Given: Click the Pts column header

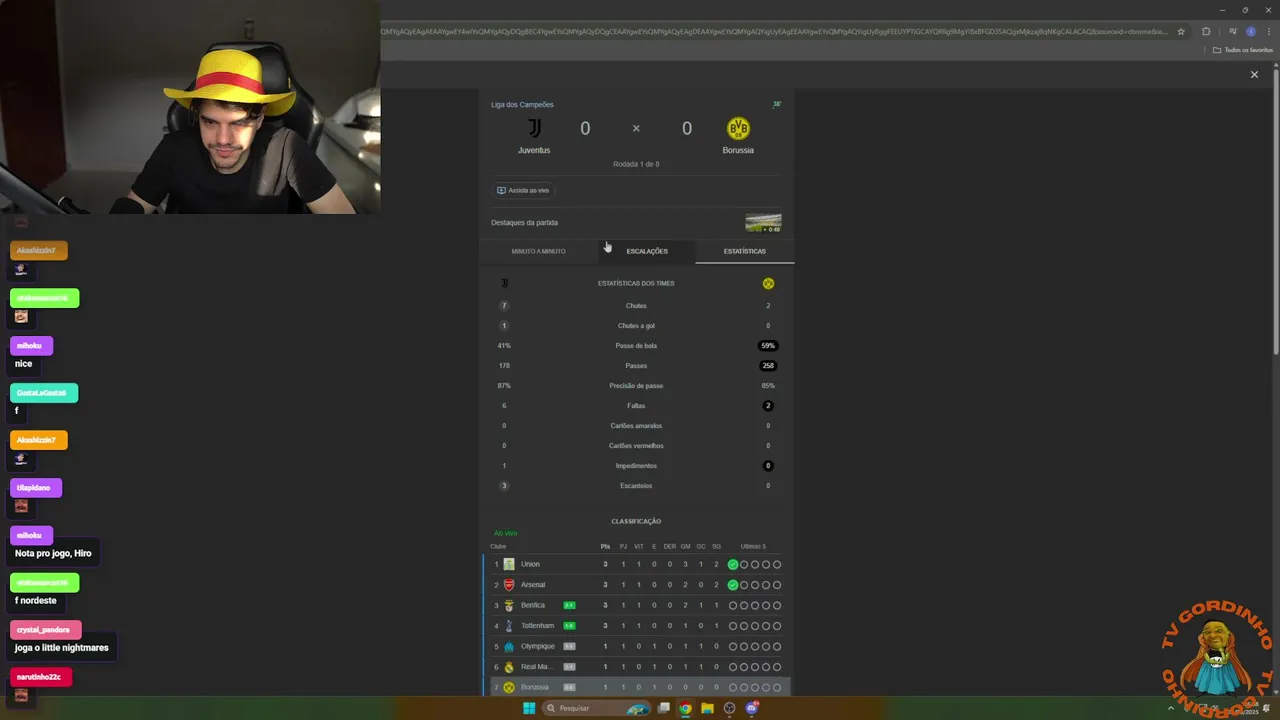Looking at the screenshot, I should (x=605, y=546).
